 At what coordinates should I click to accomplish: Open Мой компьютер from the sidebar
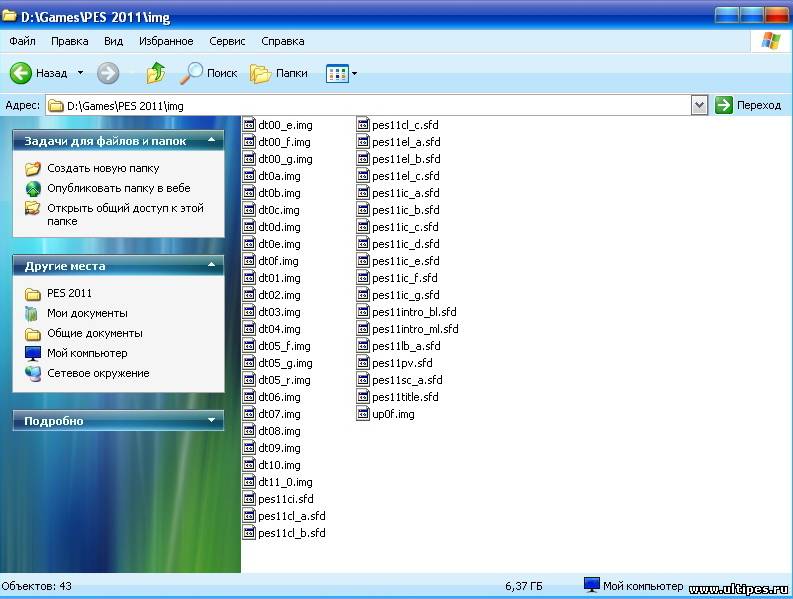[x=87, y=353]
